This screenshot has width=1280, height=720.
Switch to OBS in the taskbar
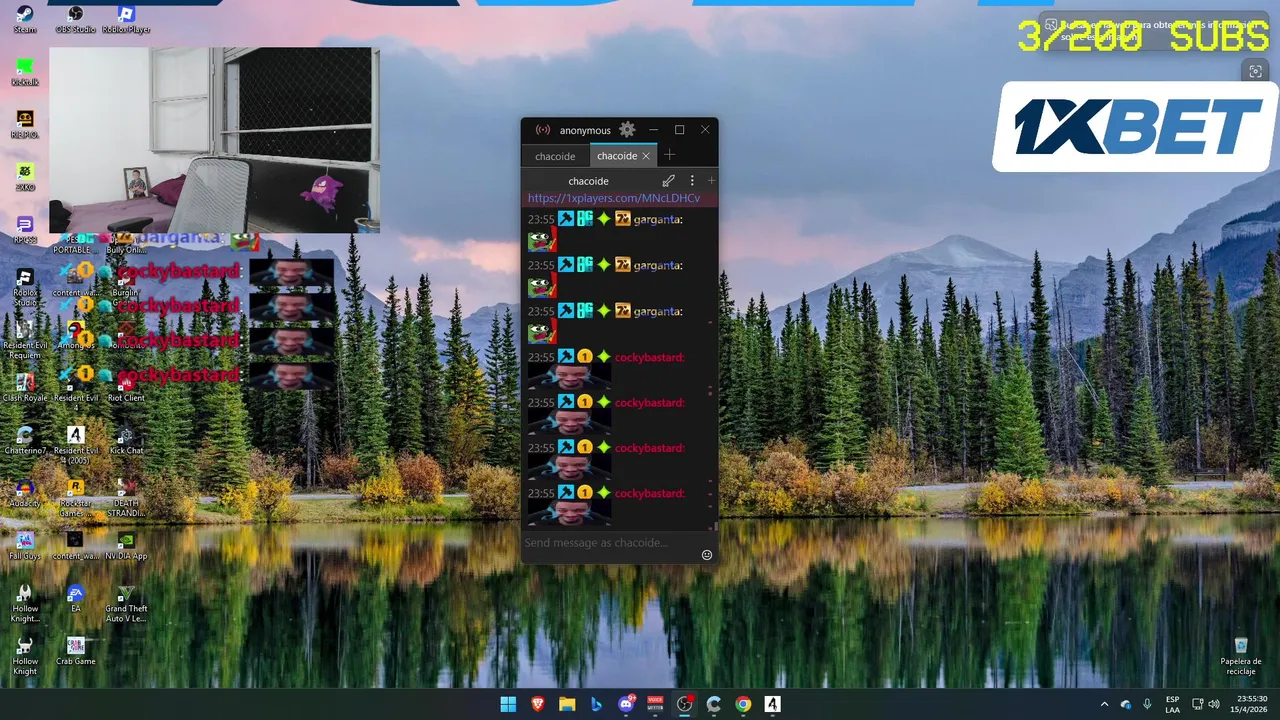coord(685,704)
